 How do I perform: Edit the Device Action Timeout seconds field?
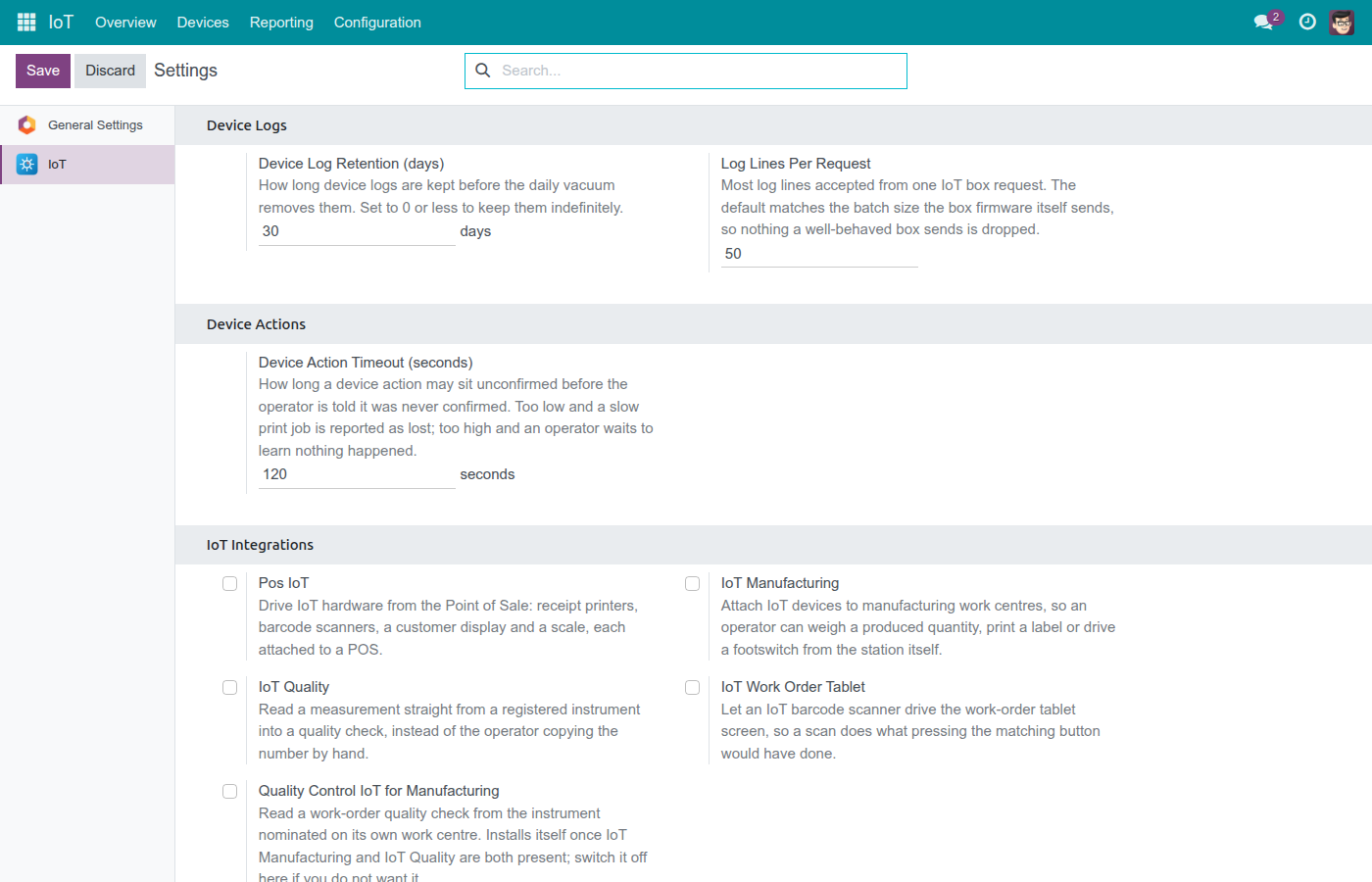click(x=357, y=474)
